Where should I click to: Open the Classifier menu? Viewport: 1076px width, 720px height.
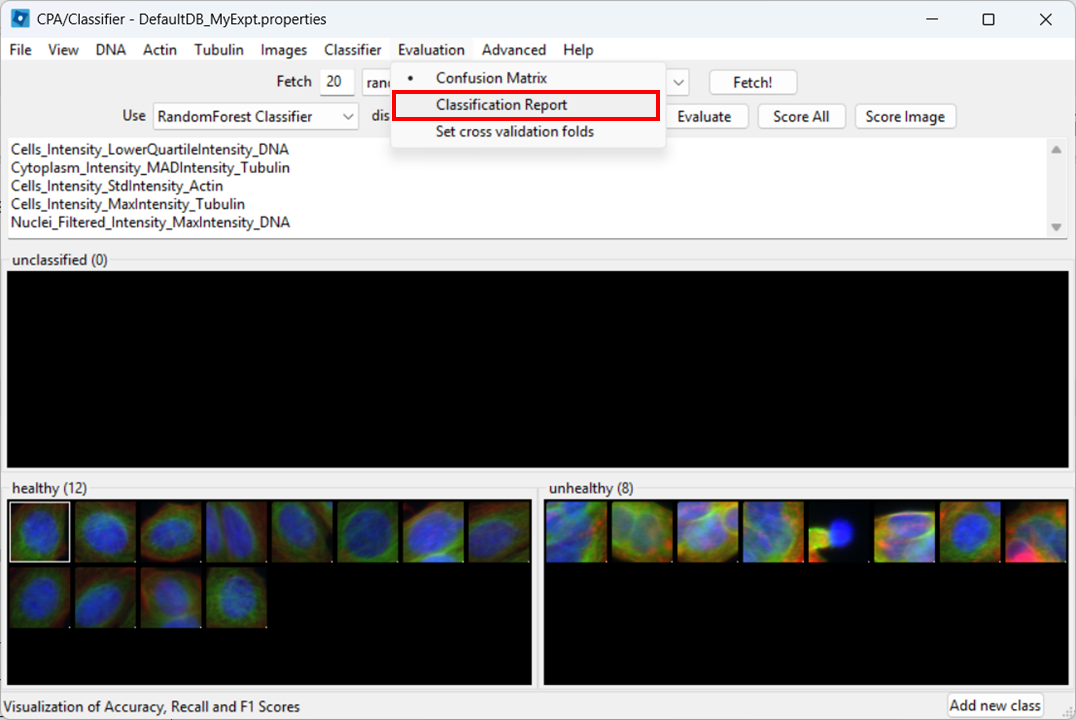click(x=352, y=49)
